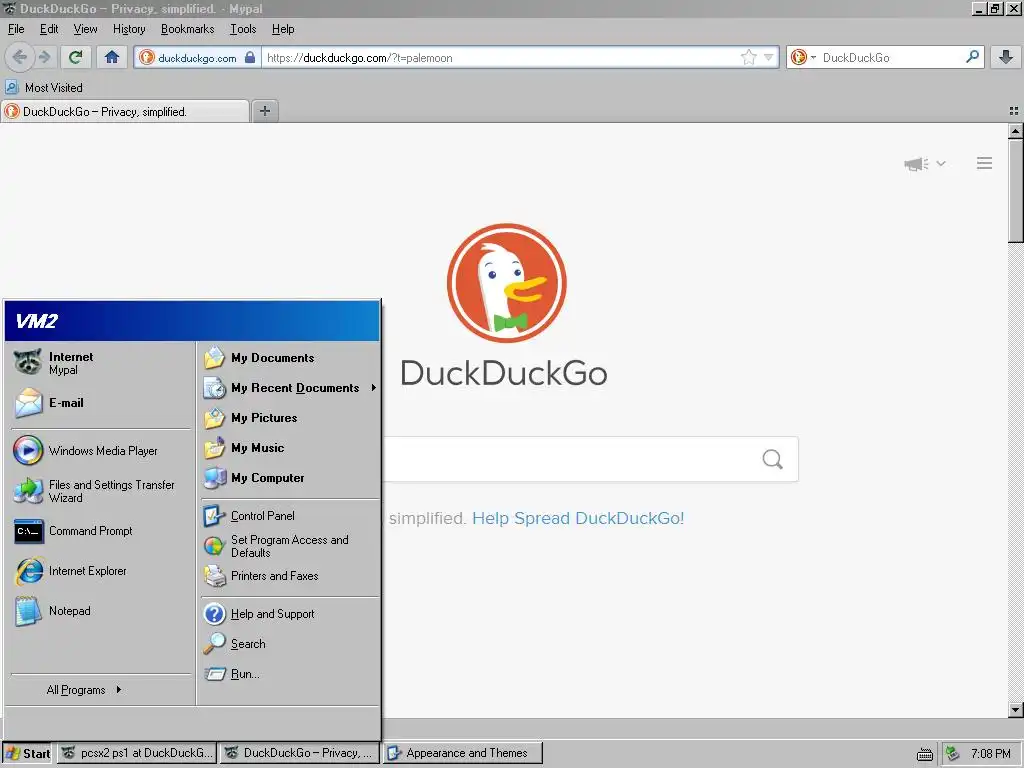Launch Windows Media Player

(x=100, y=451)
